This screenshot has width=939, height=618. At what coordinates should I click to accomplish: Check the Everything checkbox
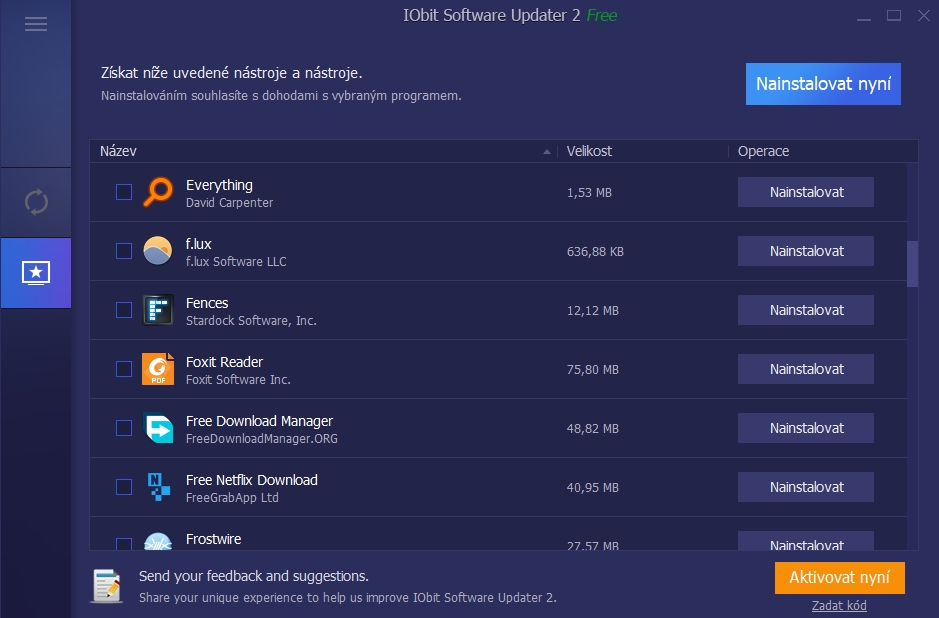pos(124,192)
